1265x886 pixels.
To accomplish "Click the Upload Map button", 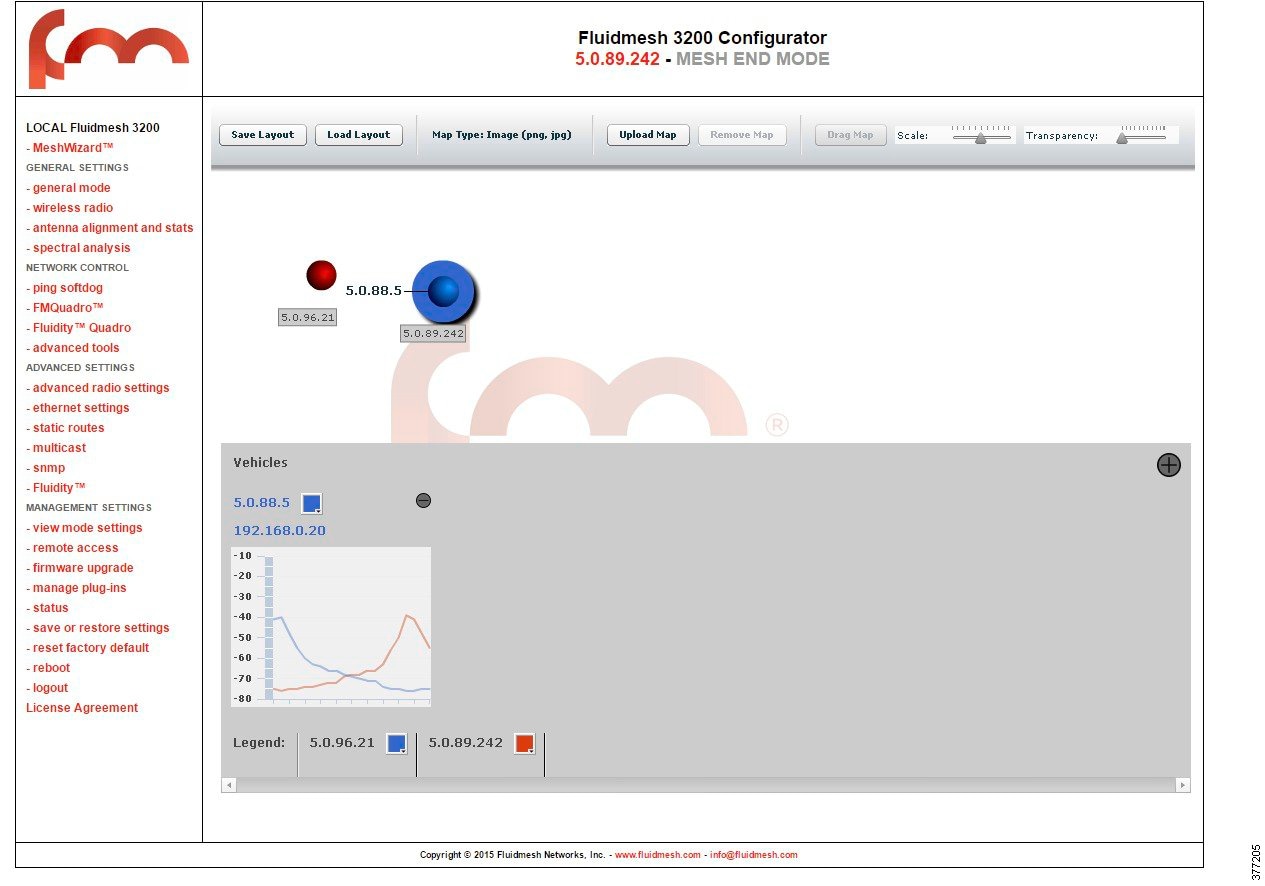I will click(648, 135).
